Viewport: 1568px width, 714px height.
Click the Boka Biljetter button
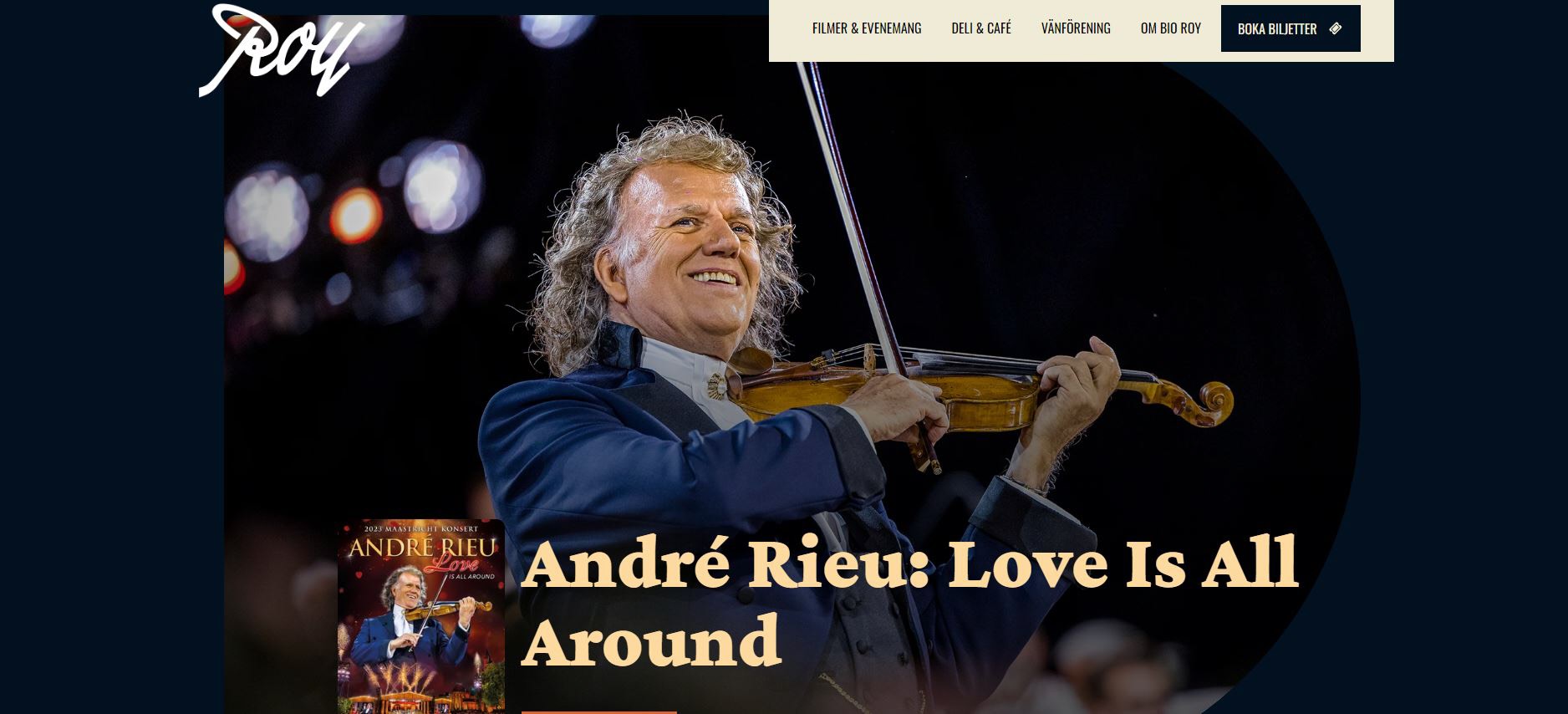point(1290,28)
